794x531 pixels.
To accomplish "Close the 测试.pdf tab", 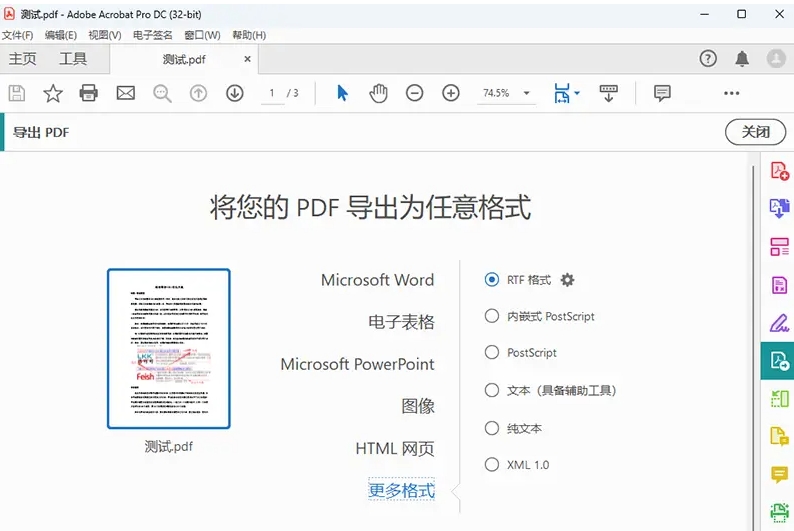I will (247, 59).
